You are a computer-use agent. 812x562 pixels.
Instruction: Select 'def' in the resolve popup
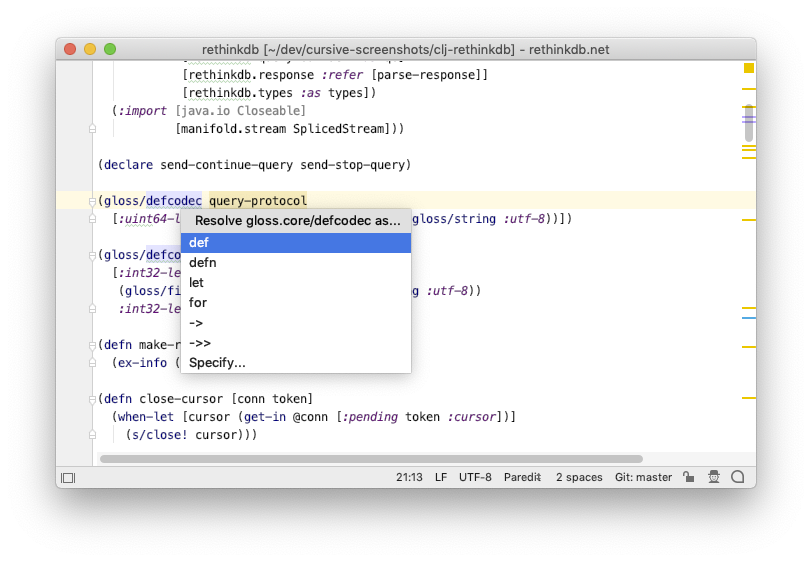click(296, 242)
